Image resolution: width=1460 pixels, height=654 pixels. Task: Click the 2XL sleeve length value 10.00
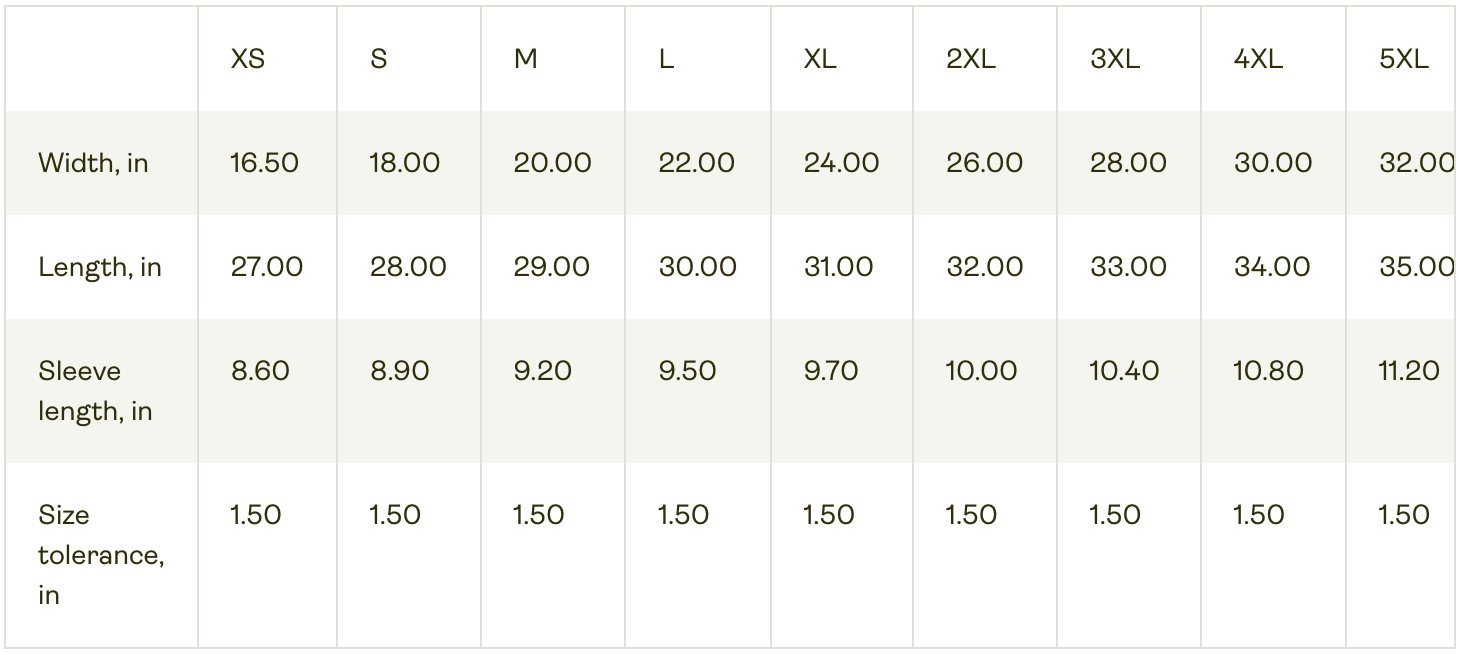[981, 371]
